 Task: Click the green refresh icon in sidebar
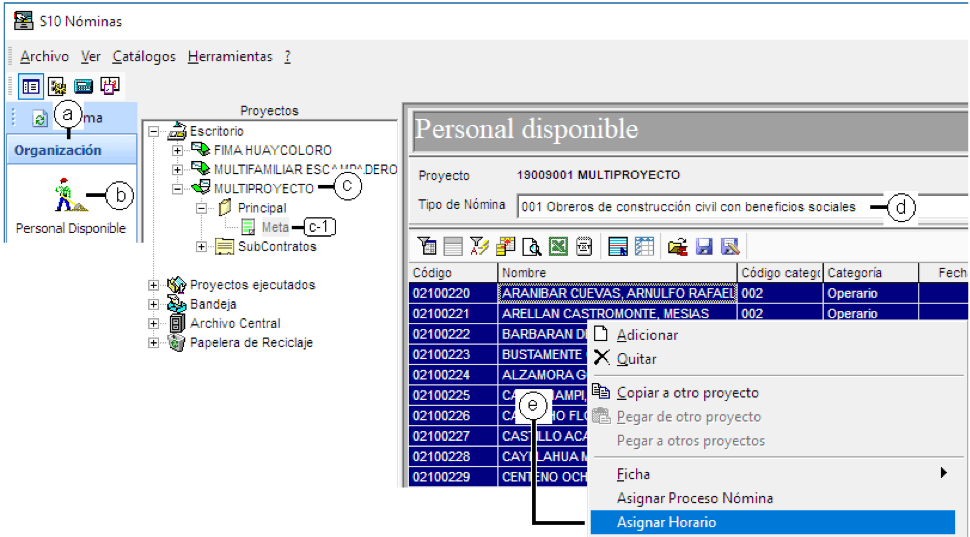(39, 118)
